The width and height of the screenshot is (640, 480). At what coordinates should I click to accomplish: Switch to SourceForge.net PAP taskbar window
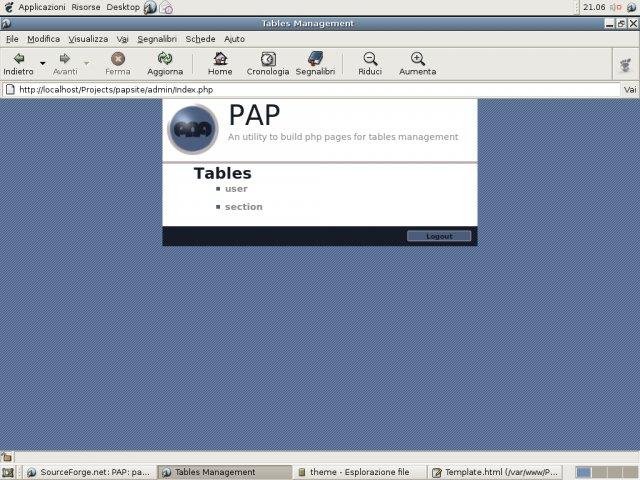[x=89, y=472]
